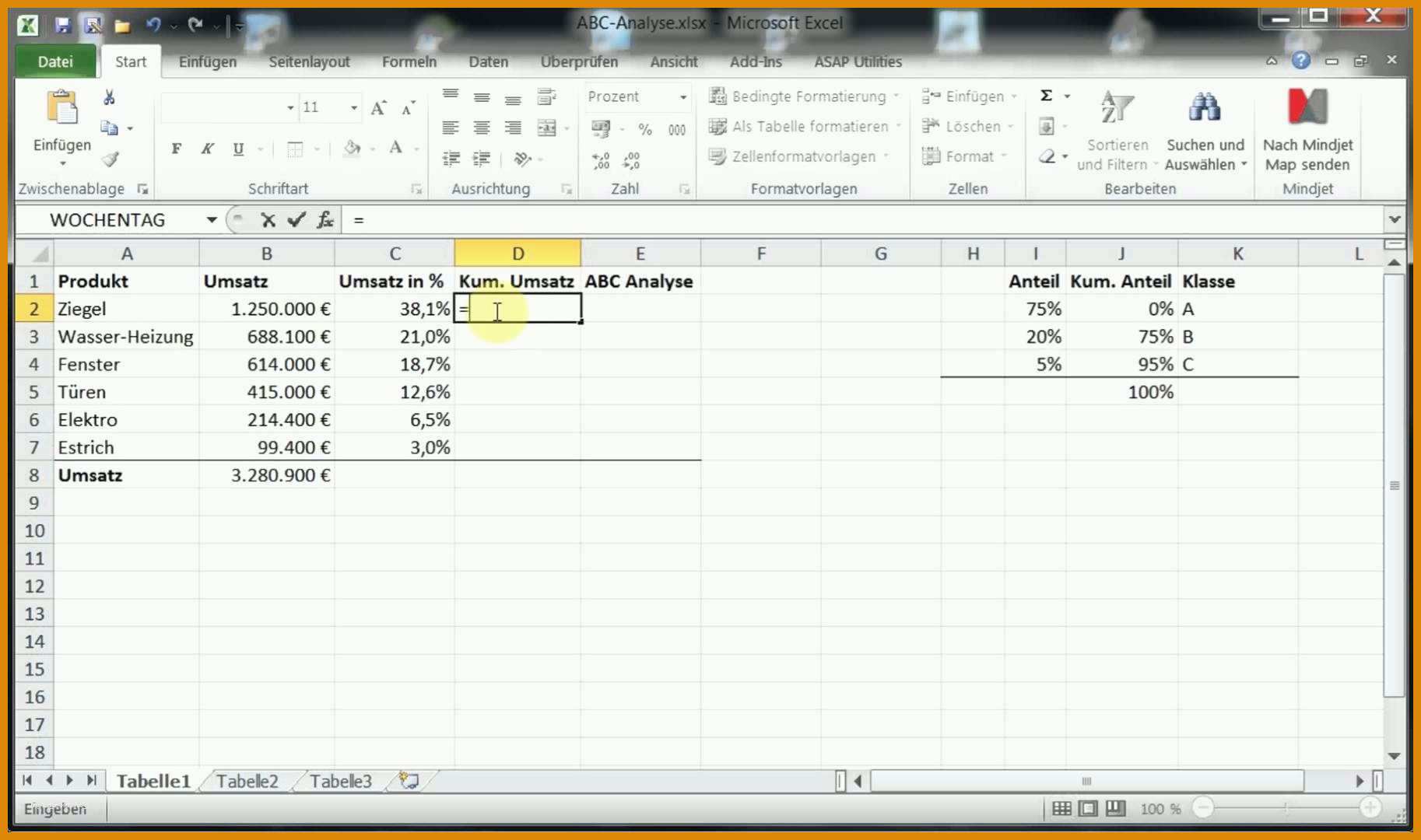
Task: Toggle underline U formatting
Action: coord(238,149)
